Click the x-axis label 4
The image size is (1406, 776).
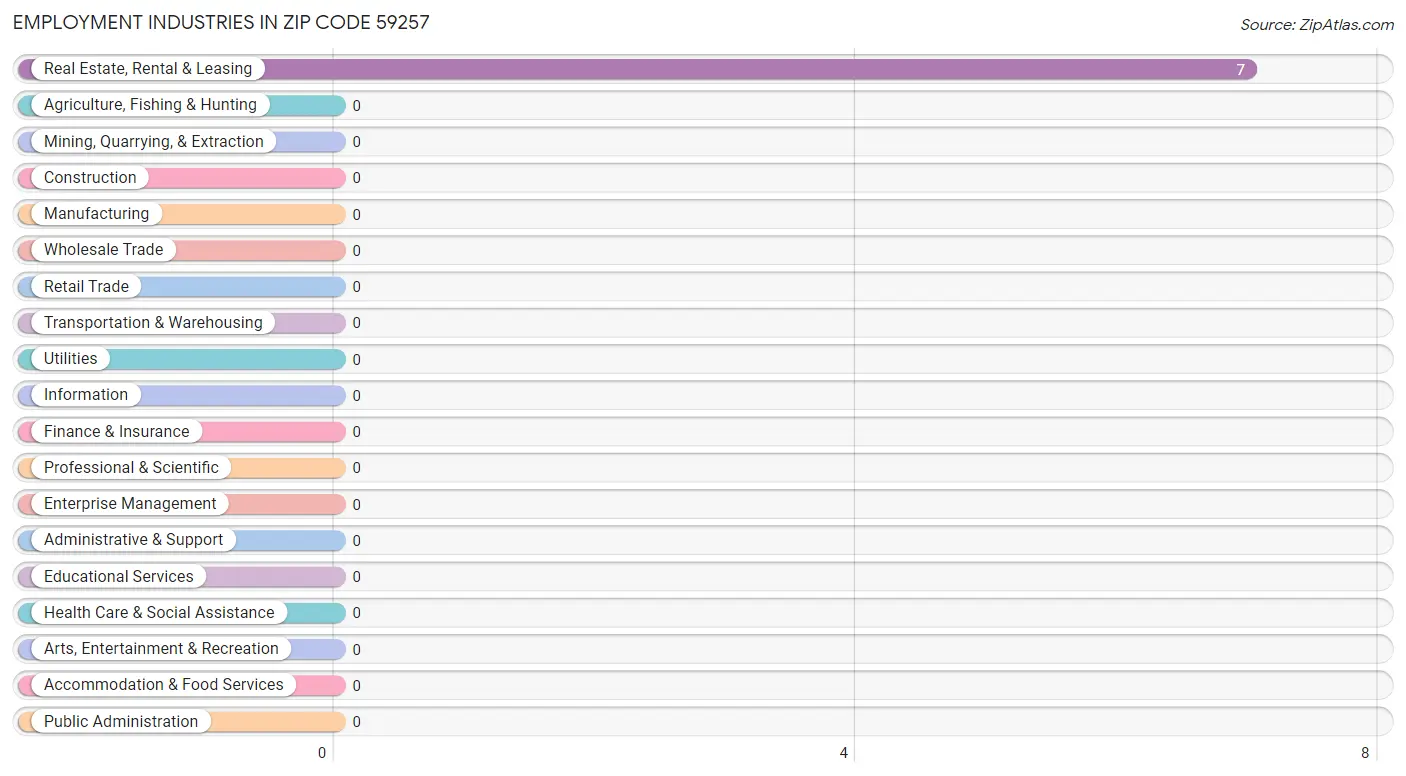point(844,753)
